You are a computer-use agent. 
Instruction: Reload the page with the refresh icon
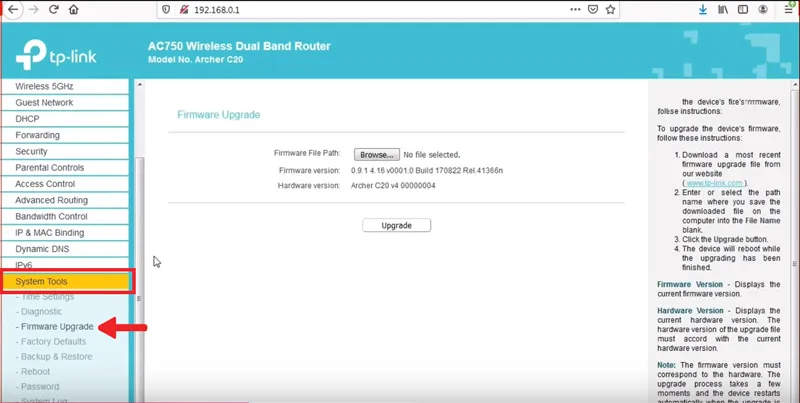pyautogui.click(x=54, y=9)
